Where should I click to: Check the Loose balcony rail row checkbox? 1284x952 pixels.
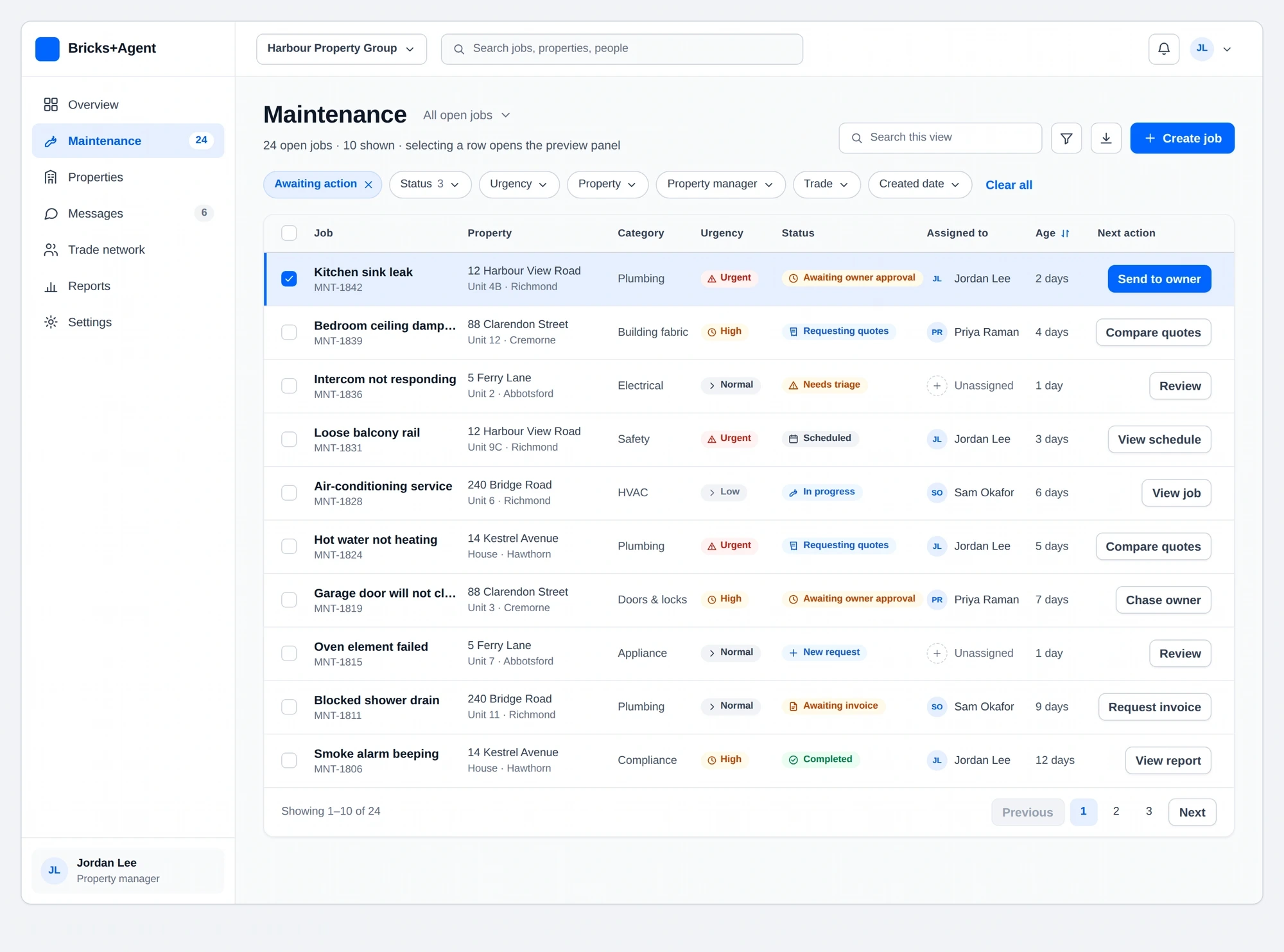(x=289, y=439)
